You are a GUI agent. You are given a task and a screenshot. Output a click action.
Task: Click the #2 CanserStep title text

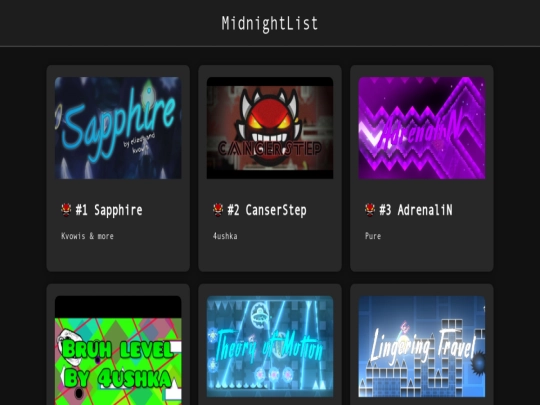(267, 210)
